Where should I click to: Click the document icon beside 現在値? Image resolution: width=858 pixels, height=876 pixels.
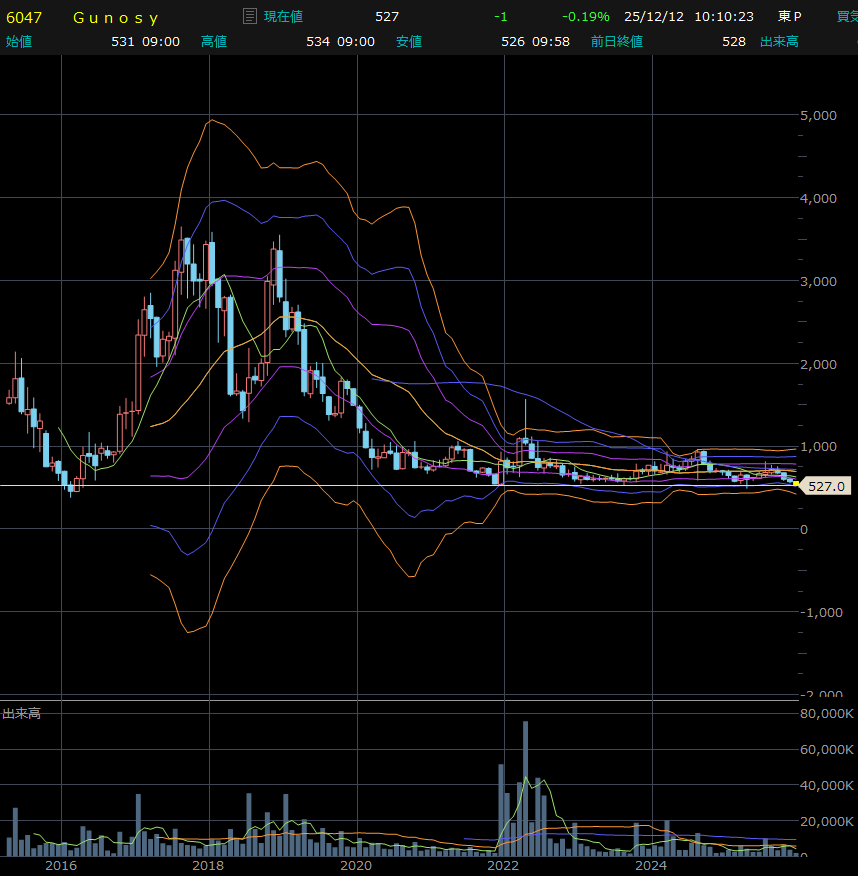(250, 17)
